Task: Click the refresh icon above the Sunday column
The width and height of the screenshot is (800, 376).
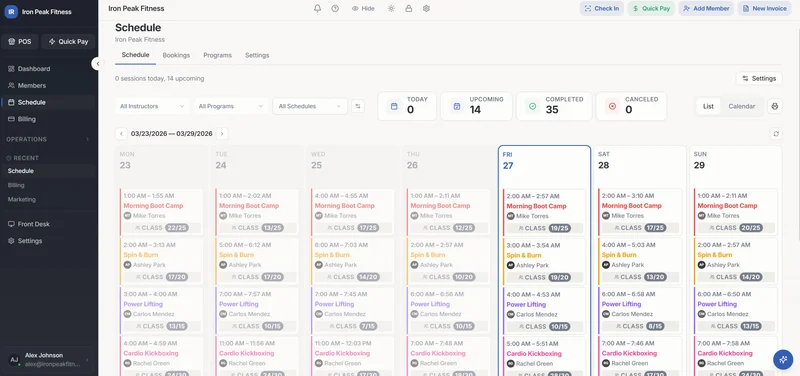Action: [x=776, y=134]
